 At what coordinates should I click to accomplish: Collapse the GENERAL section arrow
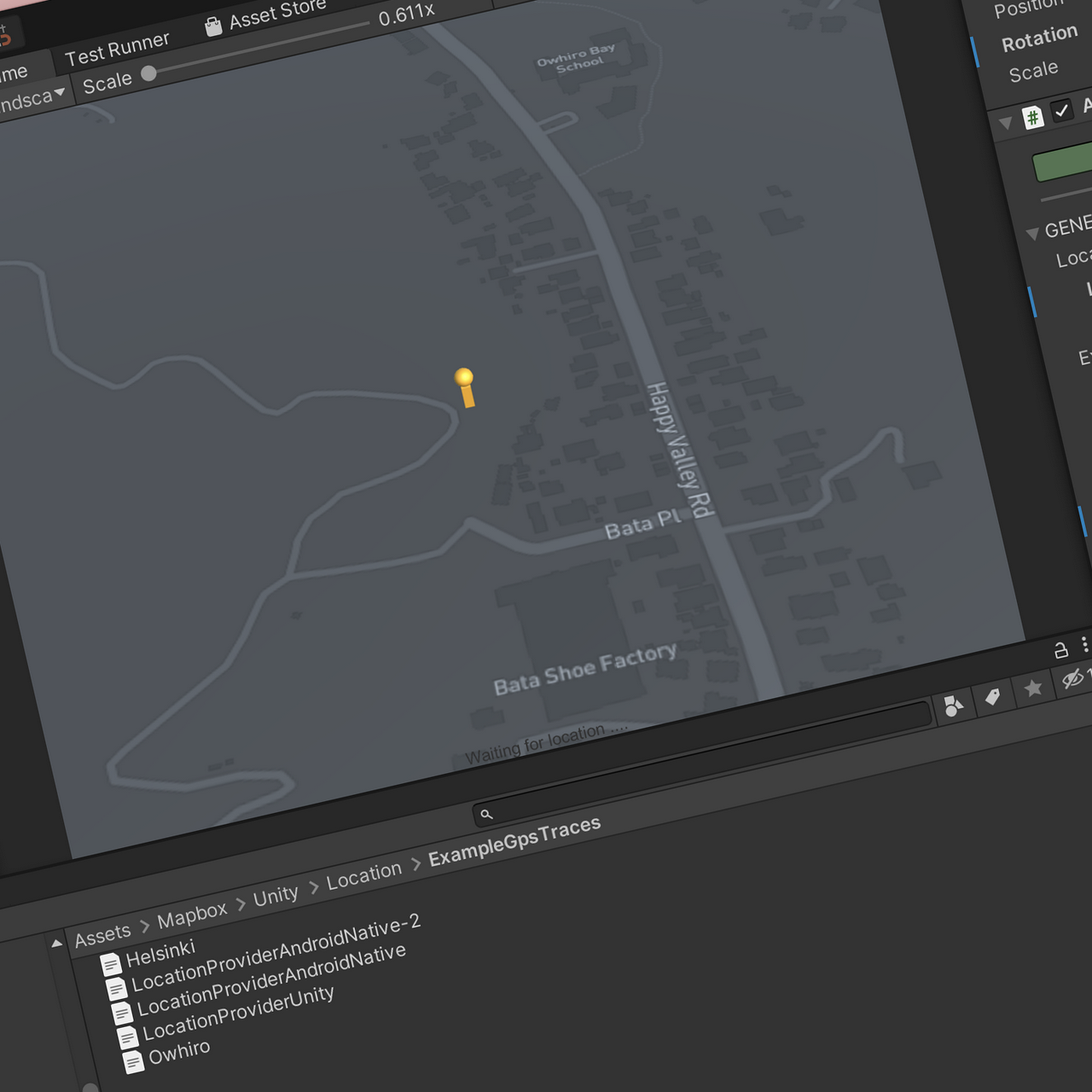pos(1032,233)
